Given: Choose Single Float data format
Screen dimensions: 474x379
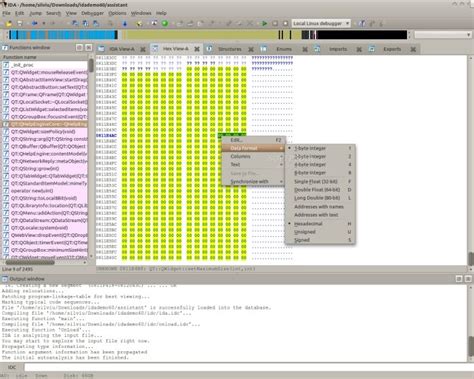Looking at the screenshot, I should (x=320, y=182).
